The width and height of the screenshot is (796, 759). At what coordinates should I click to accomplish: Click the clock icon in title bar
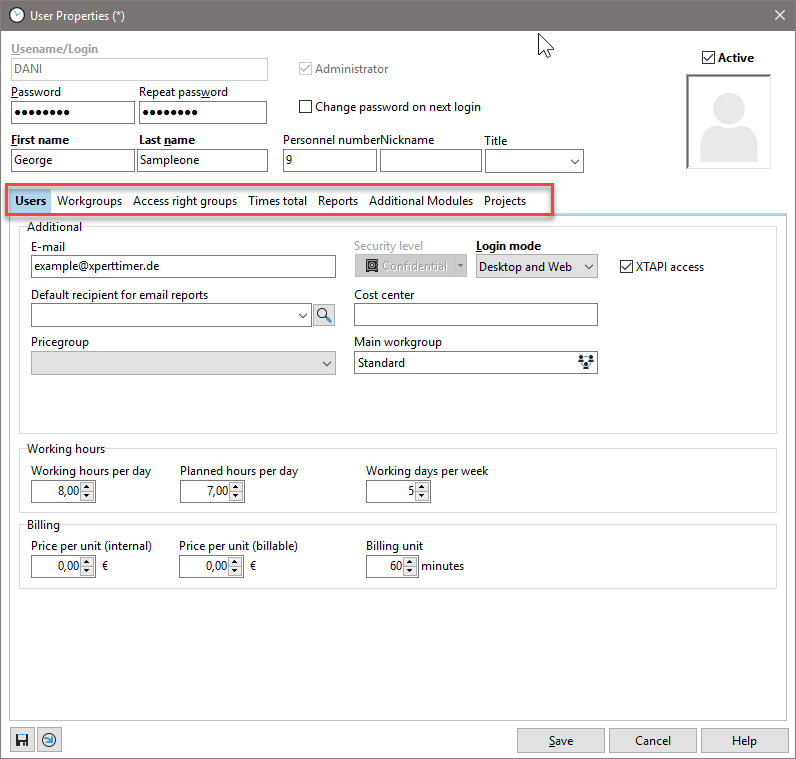coord(16,15)
